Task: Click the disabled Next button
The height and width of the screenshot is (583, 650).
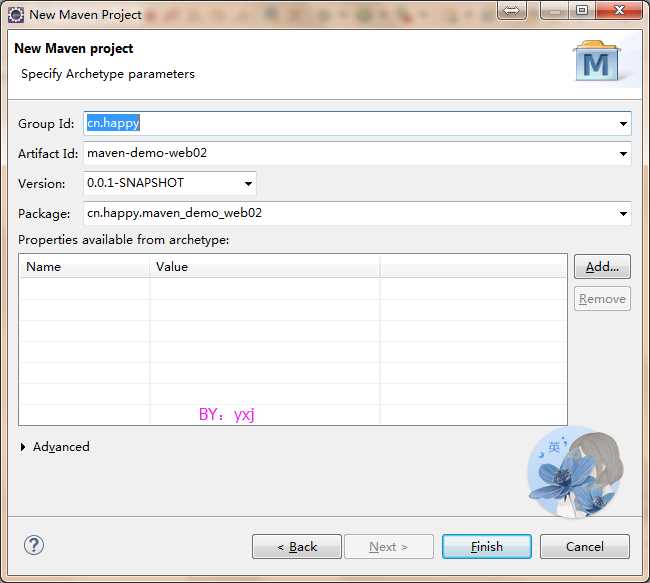Action: (388, 547)
